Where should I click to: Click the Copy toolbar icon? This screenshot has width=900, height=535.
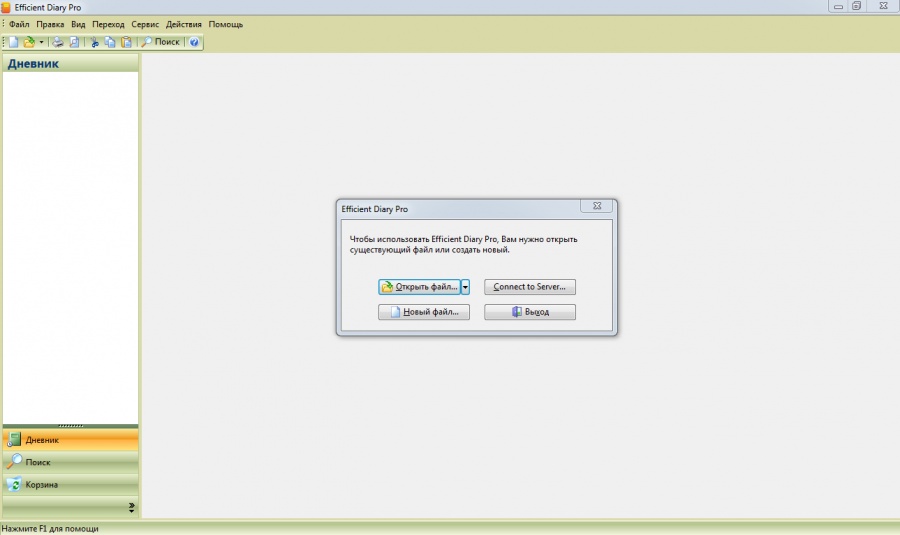click(x=110, y=42)
